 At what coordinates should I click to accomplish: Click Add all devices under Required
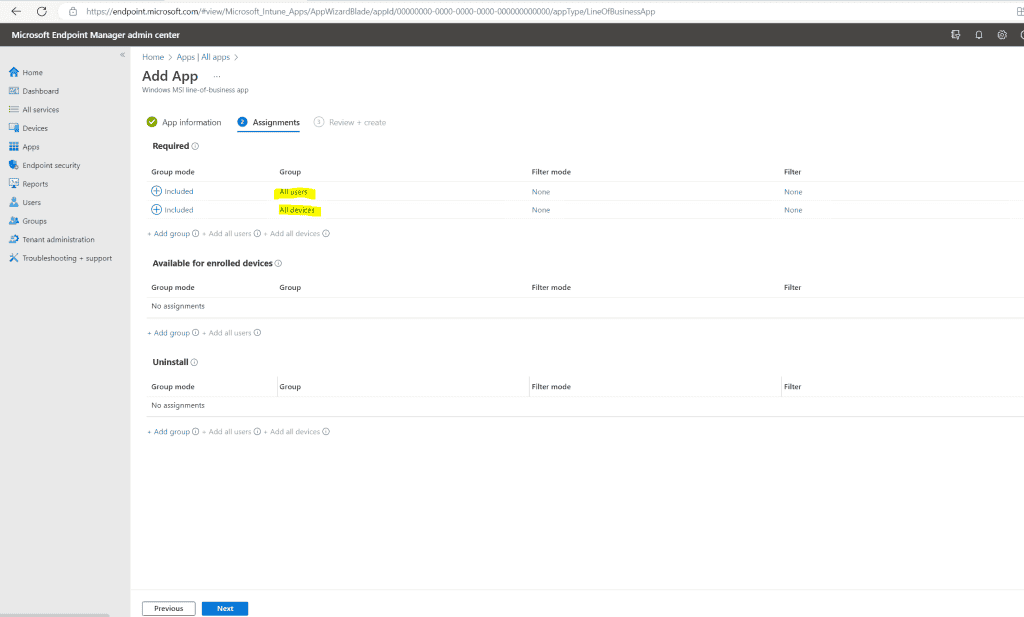coord(294,232)
